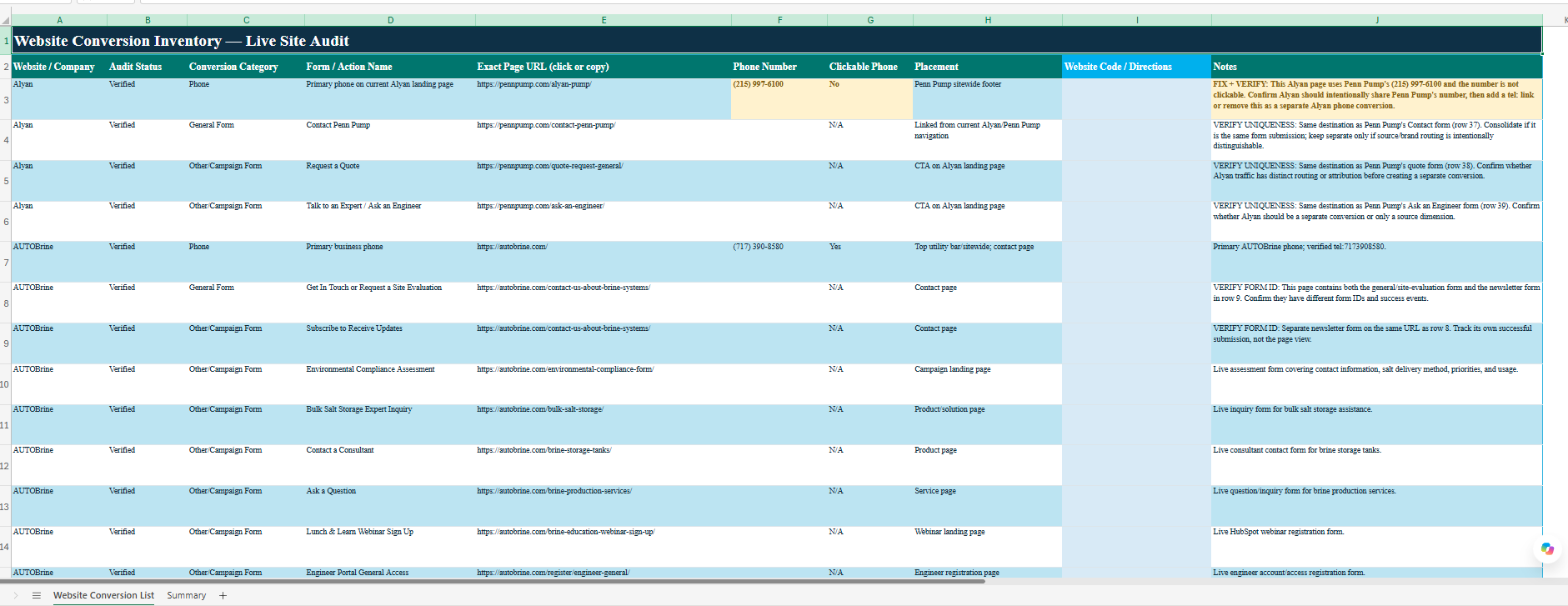Switch to the Summary sheet tab

(186, 595)
